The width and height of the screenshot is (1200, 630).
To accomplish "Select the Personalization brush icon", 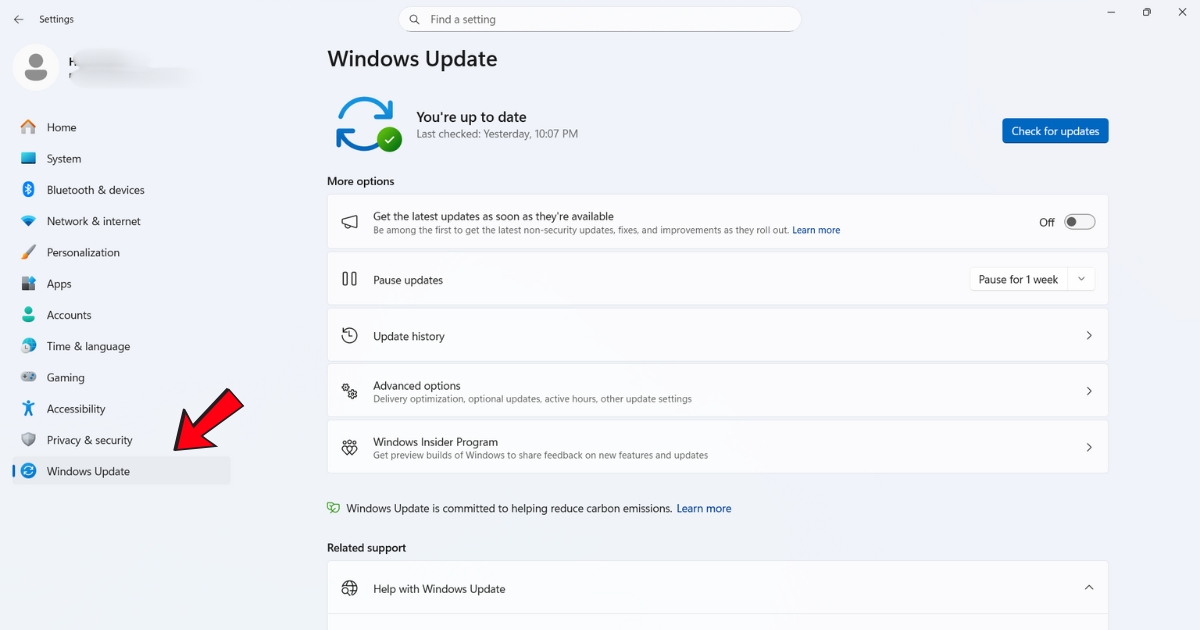I will 28,252.
